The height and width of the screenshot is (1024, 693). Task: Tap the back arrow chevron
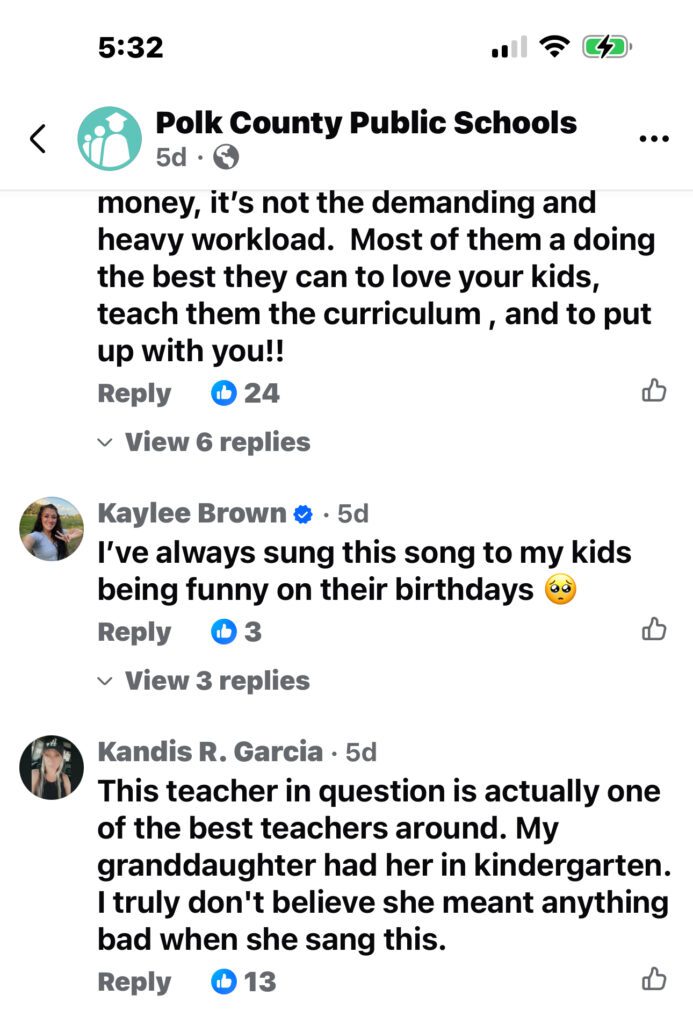tap(38, 139)
